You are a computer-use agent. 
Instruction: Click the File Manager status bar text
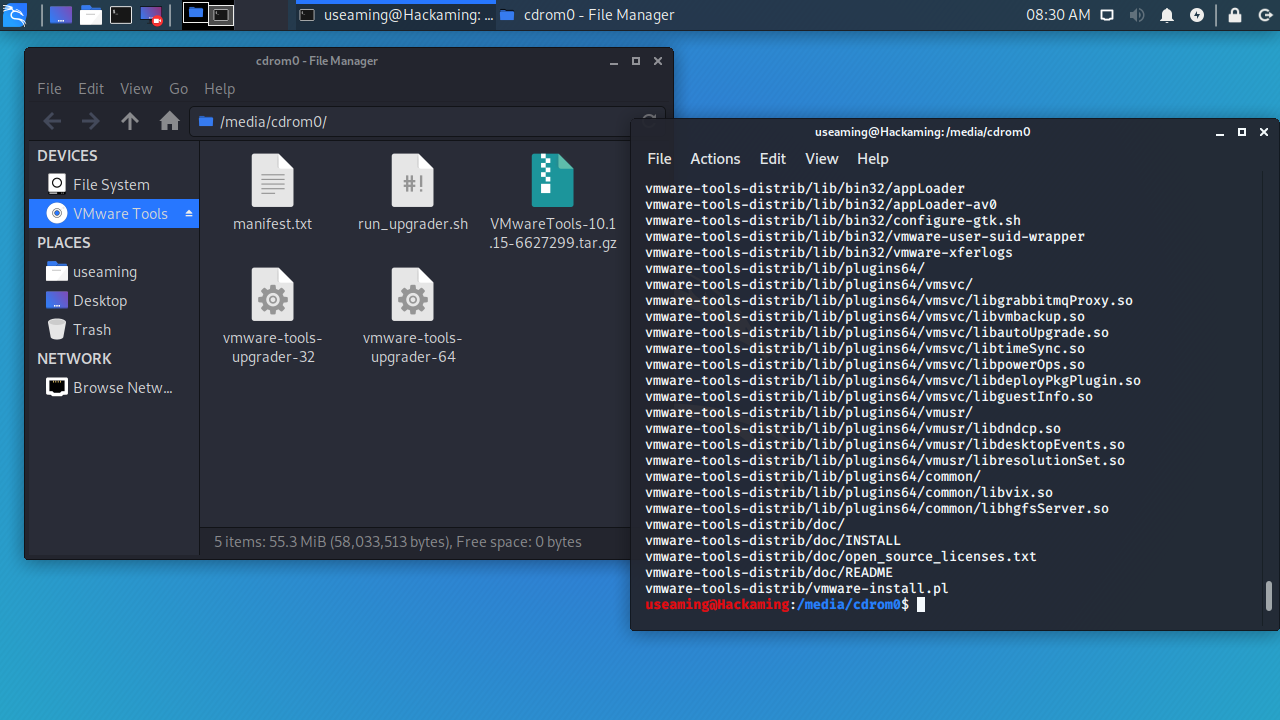coord(398,542)
